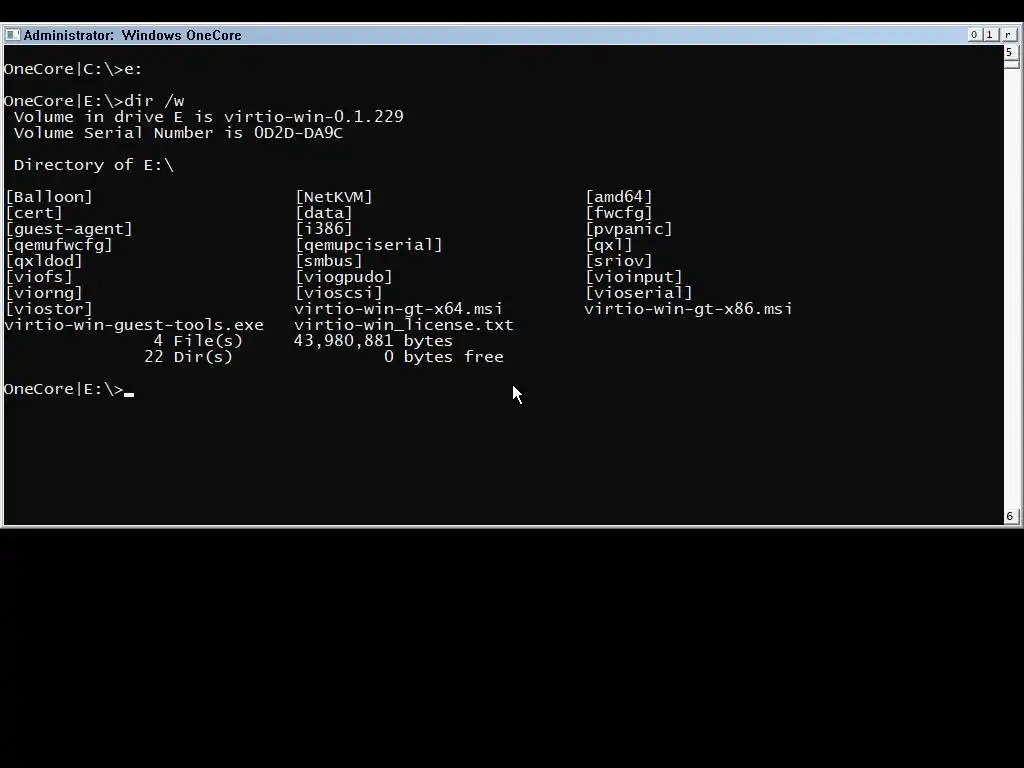Click the vertical scrollbar thumb
The image size is (1024, 768).
(1011, 64)
